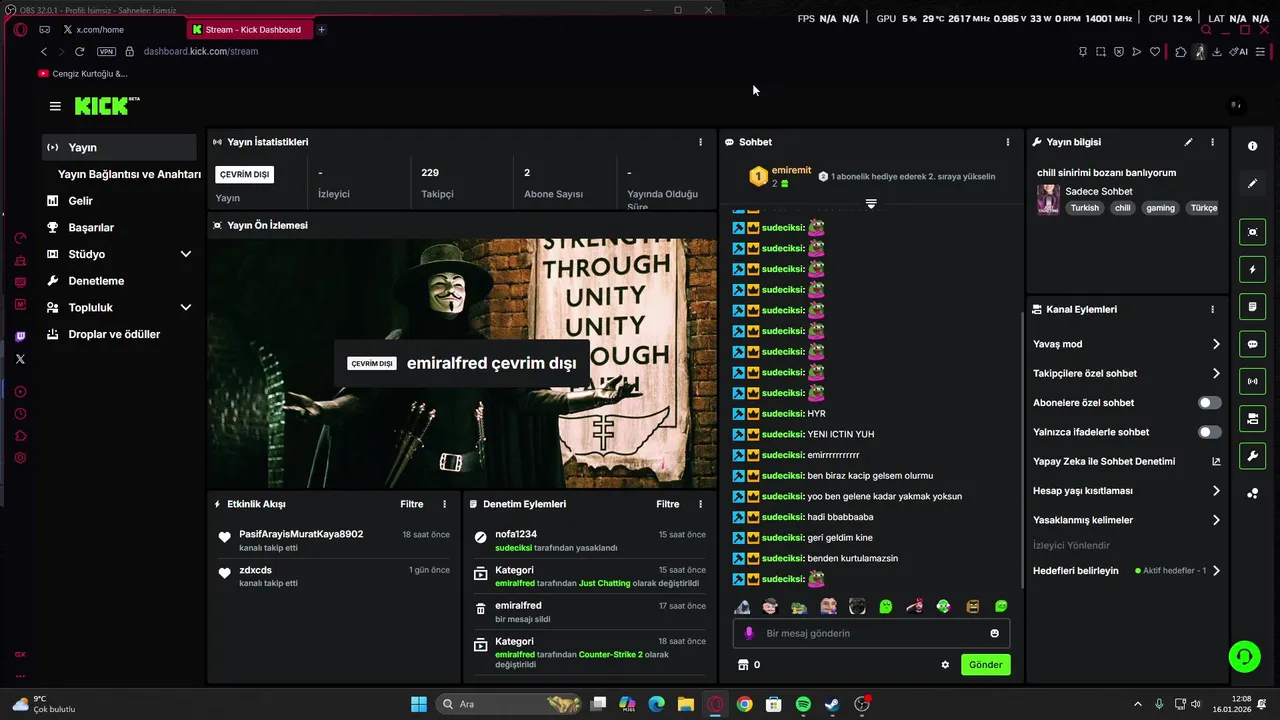This screenshot has width=1280, height=720.
Task: Open Spotify from taskbar
Action: click(803, 704)
